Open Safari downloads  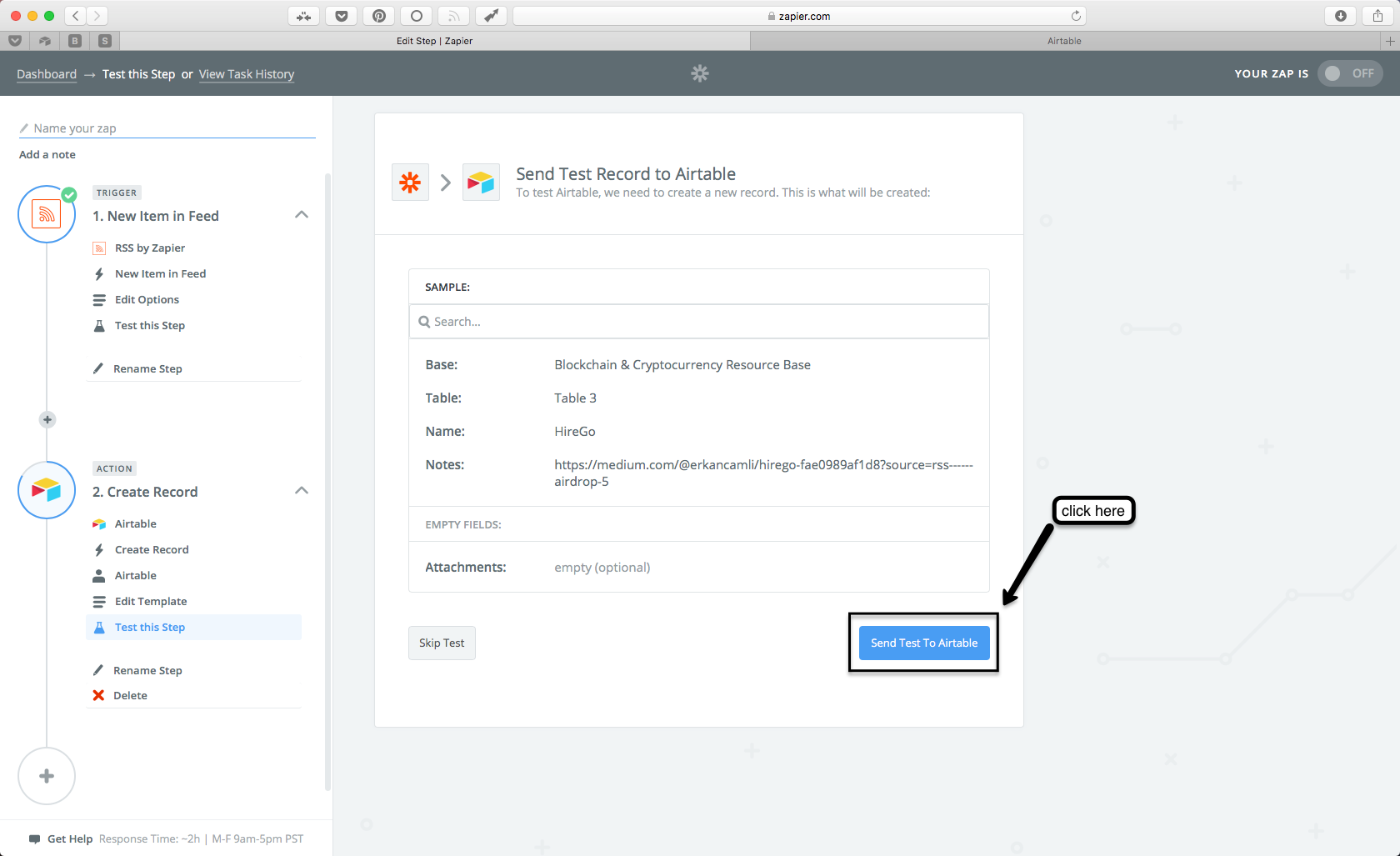click(x=1341, y=16)
